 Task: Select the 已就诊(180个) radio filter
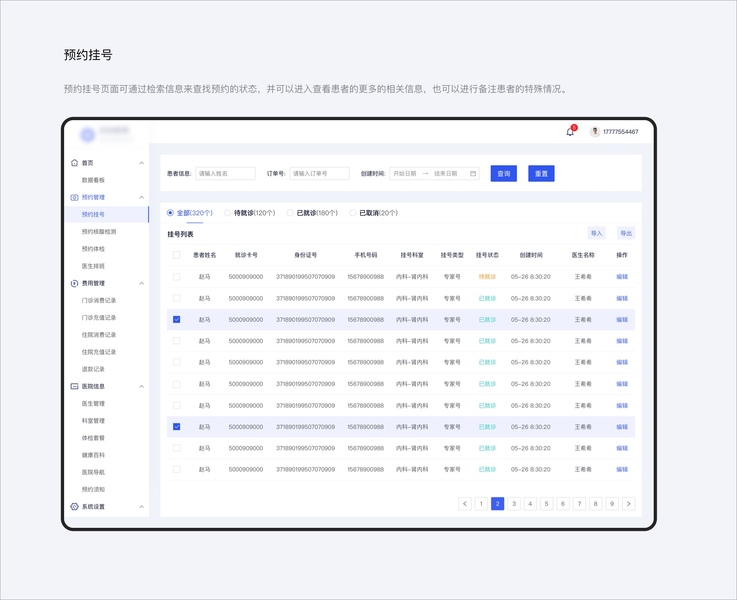pos(290,213)
